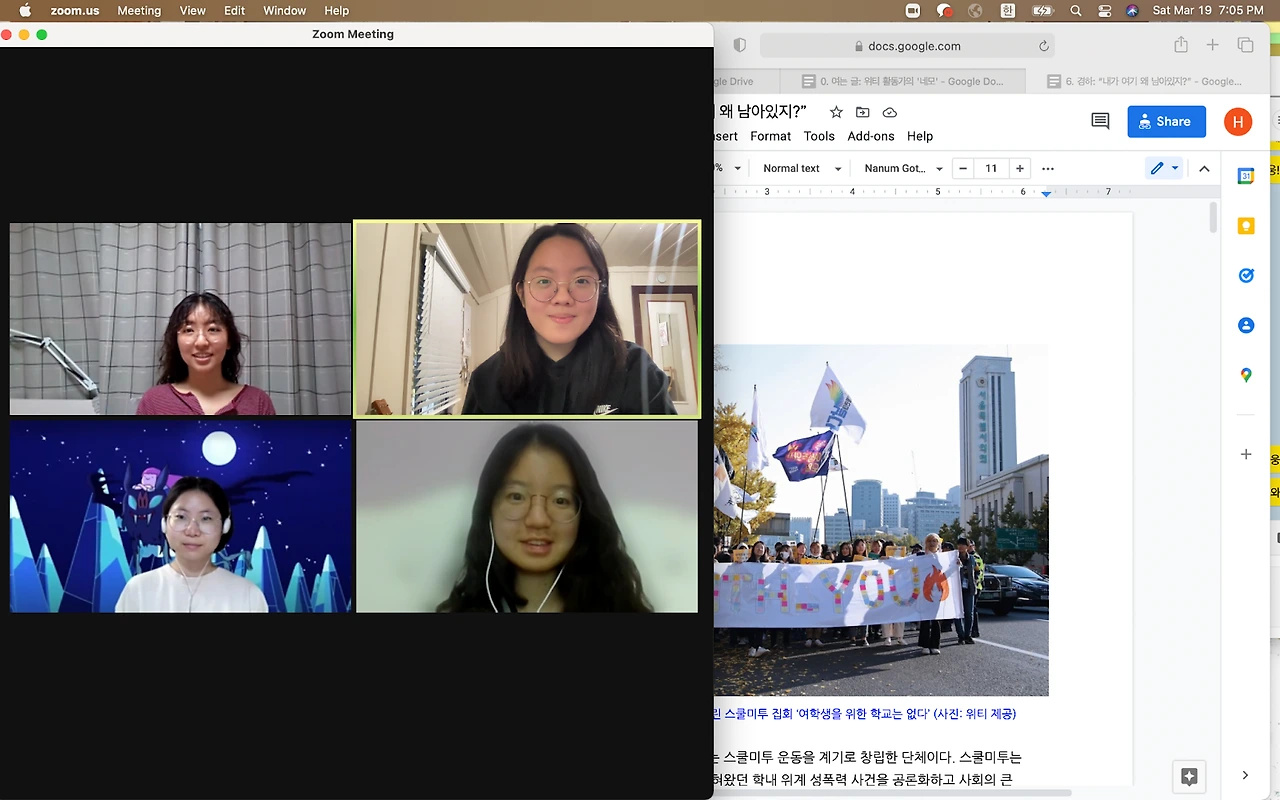Click the KakaoTalk menu bar icon
Screen dimensions: 1280x800
coord(944,11)
